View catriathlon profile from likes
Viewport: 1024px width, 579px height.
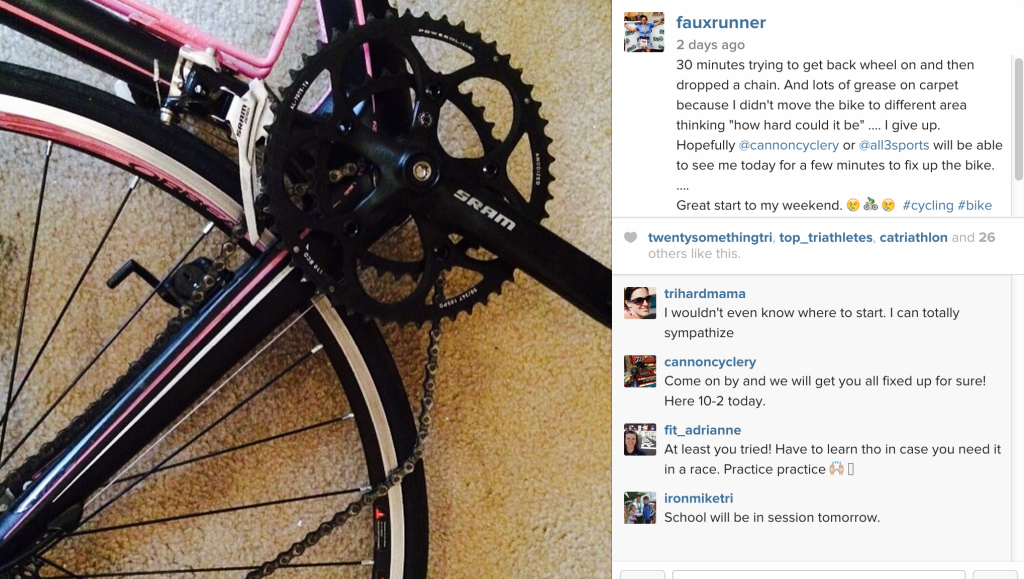913,238
